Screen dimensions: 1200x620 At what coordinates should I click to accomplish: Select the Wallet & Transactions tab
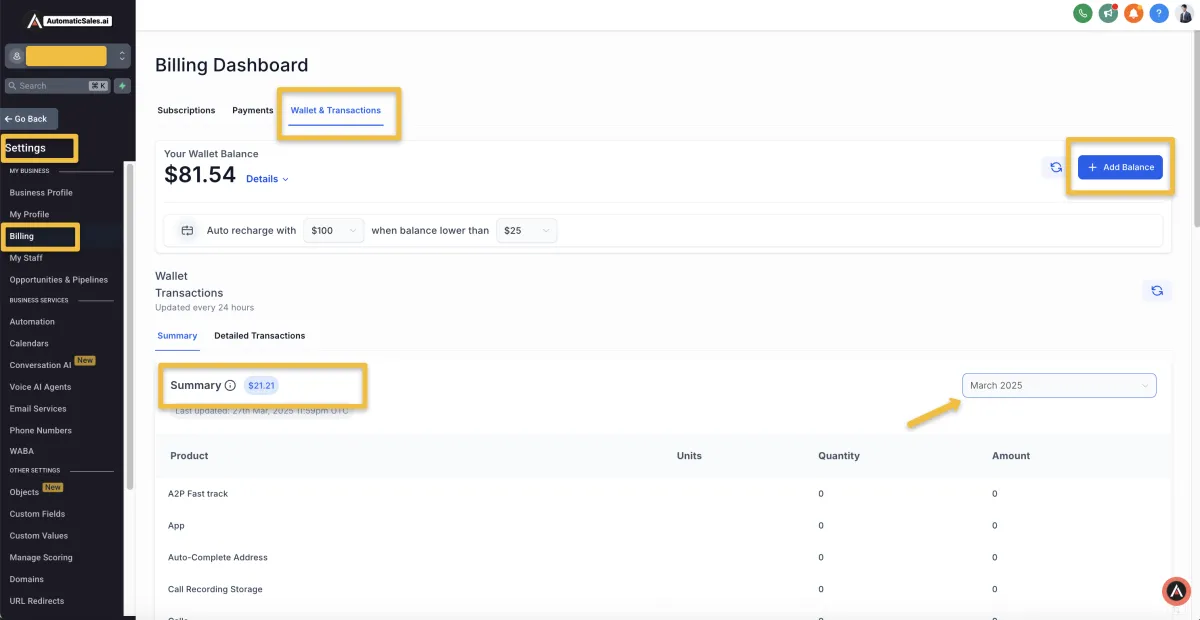[336, 110]
